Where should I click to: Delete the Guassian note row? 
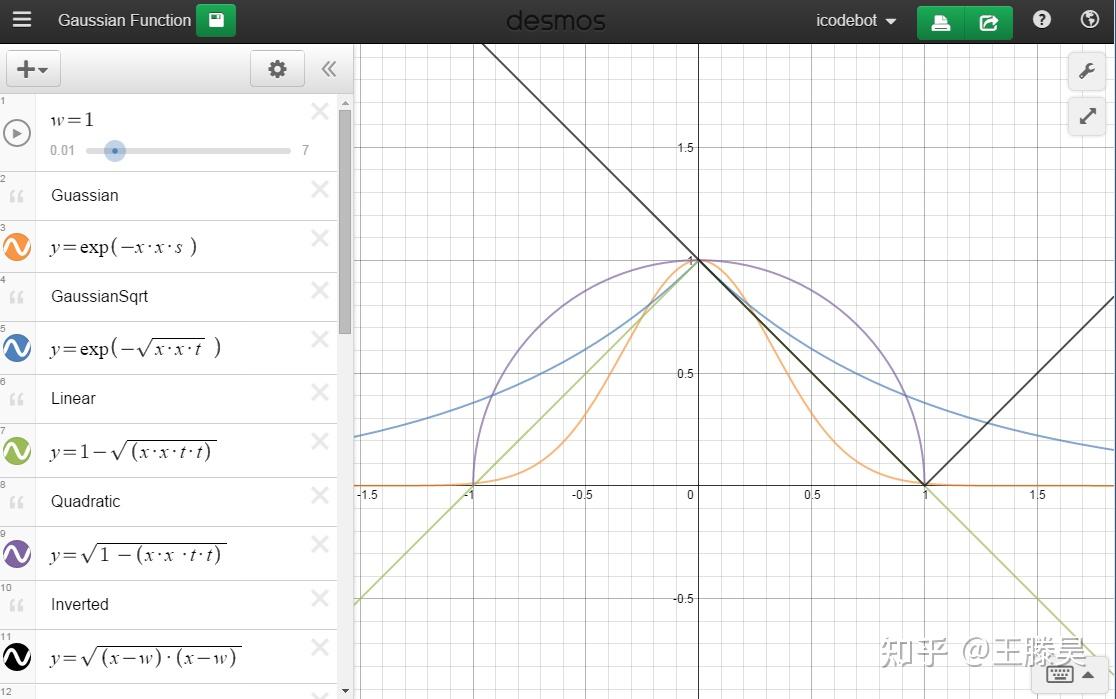320,189
